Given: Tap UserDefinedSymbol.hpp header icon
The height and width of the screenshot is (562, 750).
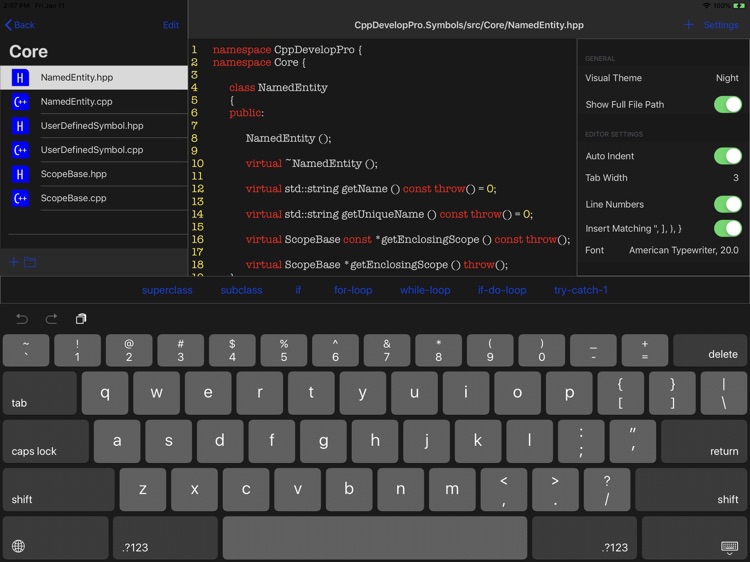Looking at the screenshot, I should (20, 126).
